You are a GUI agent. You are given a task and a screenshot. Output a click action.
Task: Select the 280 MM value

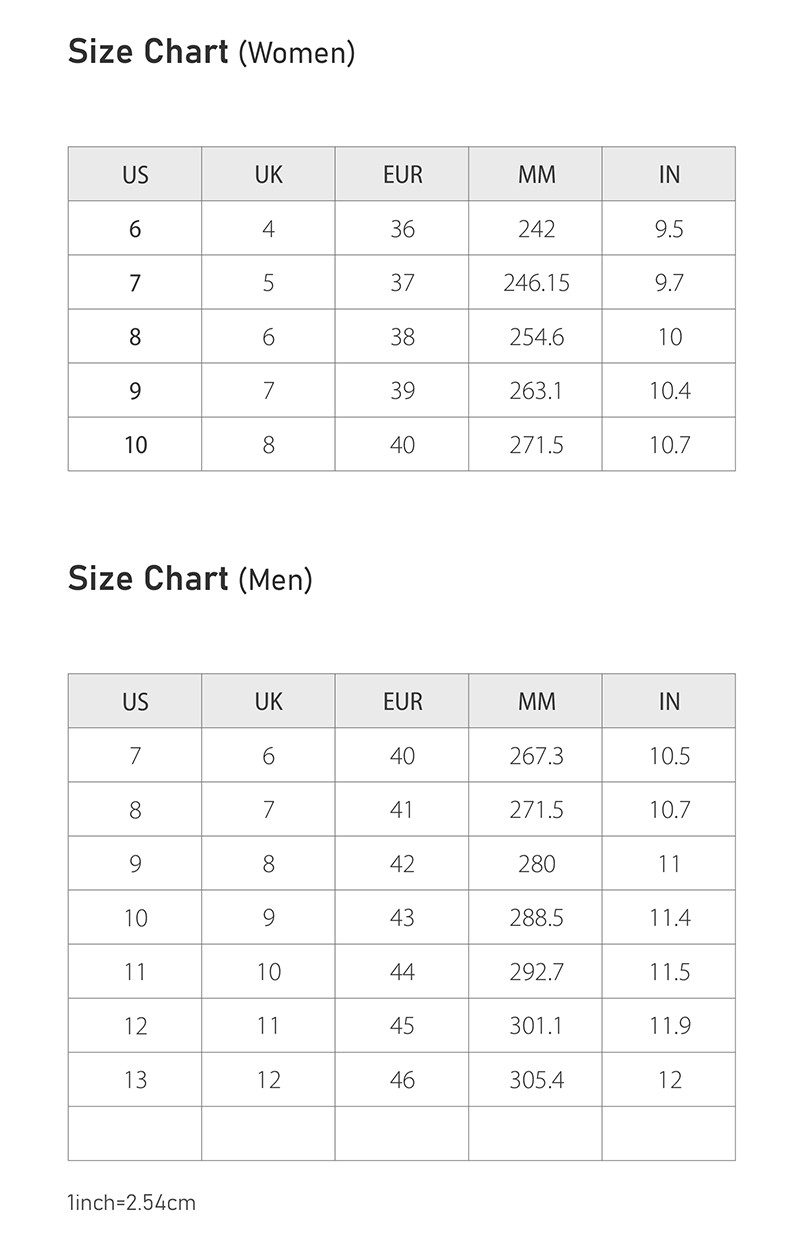click(x=536, y=864)
